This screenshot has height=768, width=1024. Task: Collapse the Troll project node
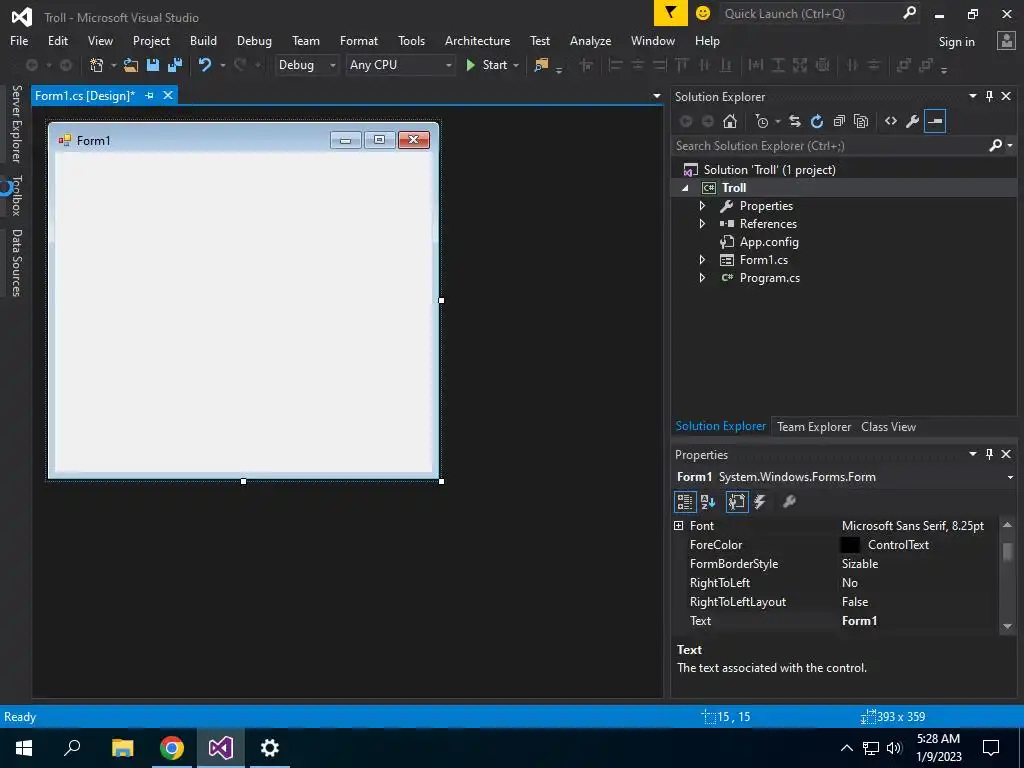click(685, 188)
